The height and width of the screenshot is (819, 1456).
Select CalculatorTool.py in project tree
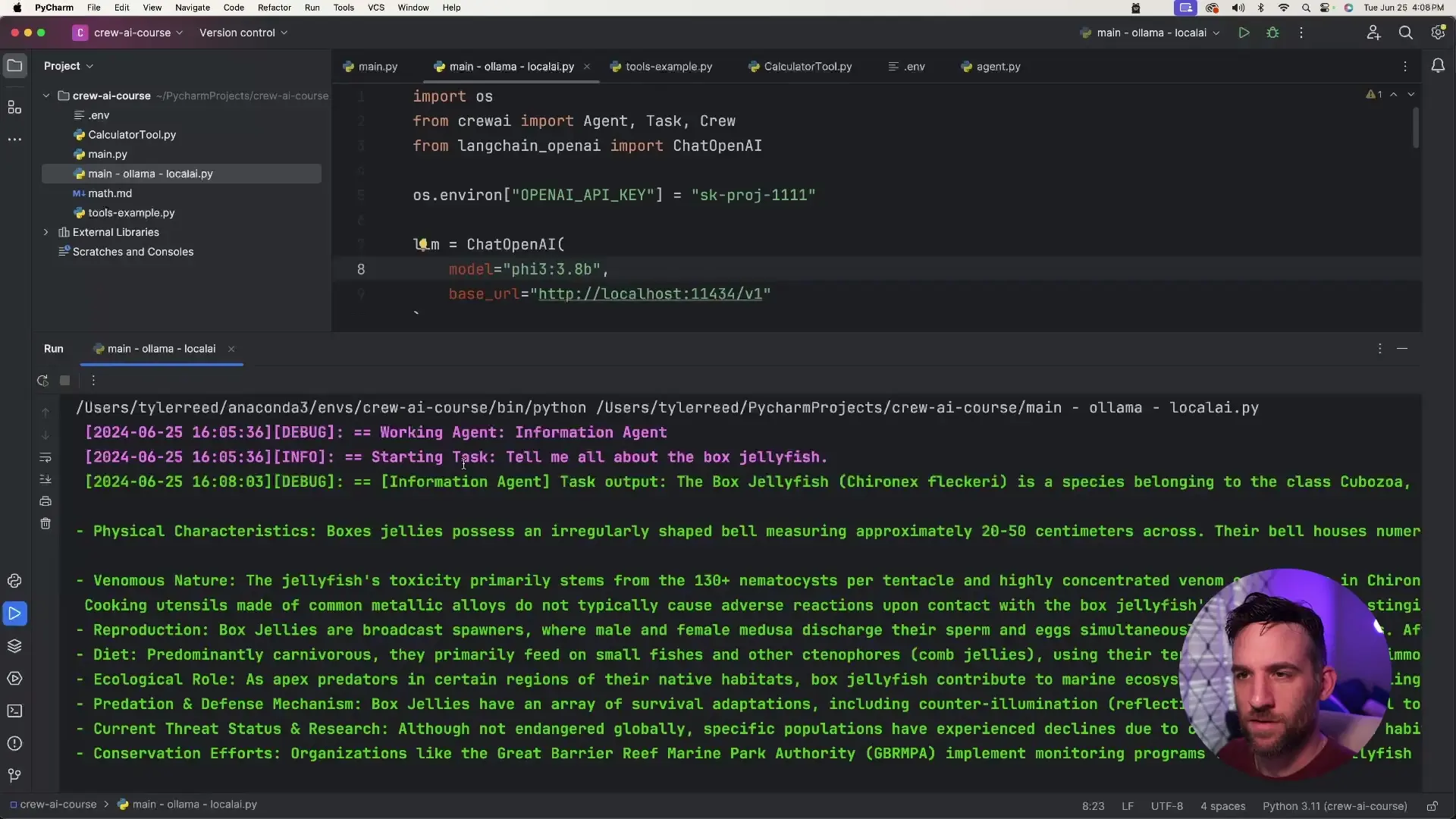pyautogui.click(x=131, y=135)
